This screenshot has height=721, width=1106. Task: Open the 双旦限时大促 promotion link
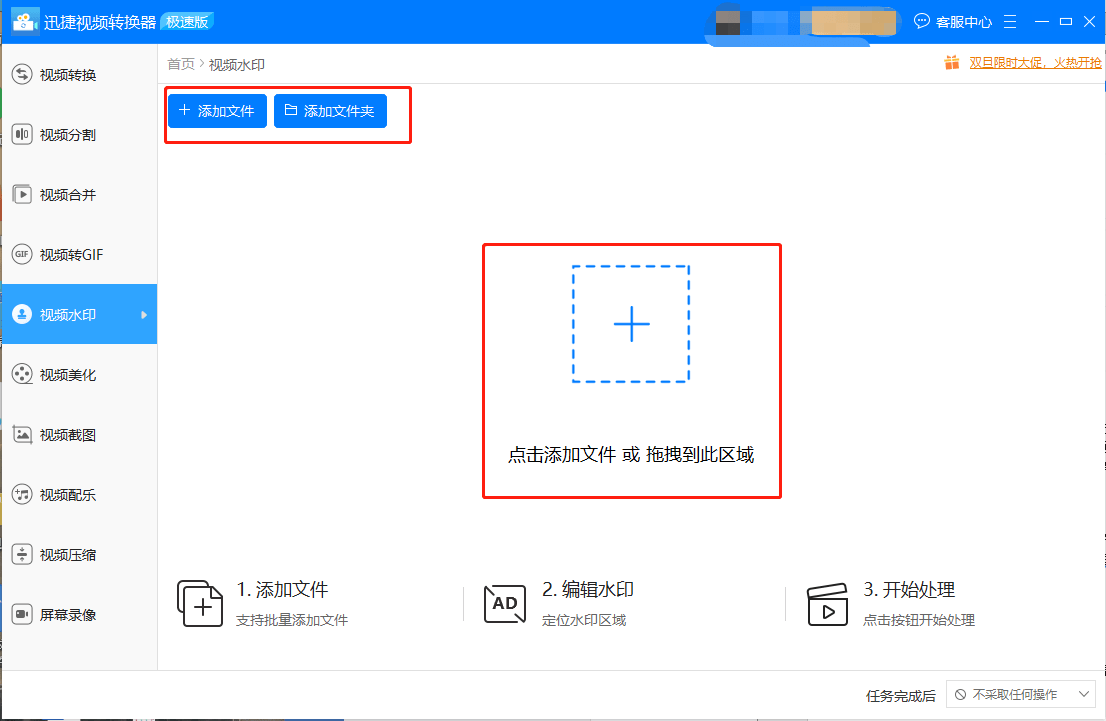[x=1035, y=63]
